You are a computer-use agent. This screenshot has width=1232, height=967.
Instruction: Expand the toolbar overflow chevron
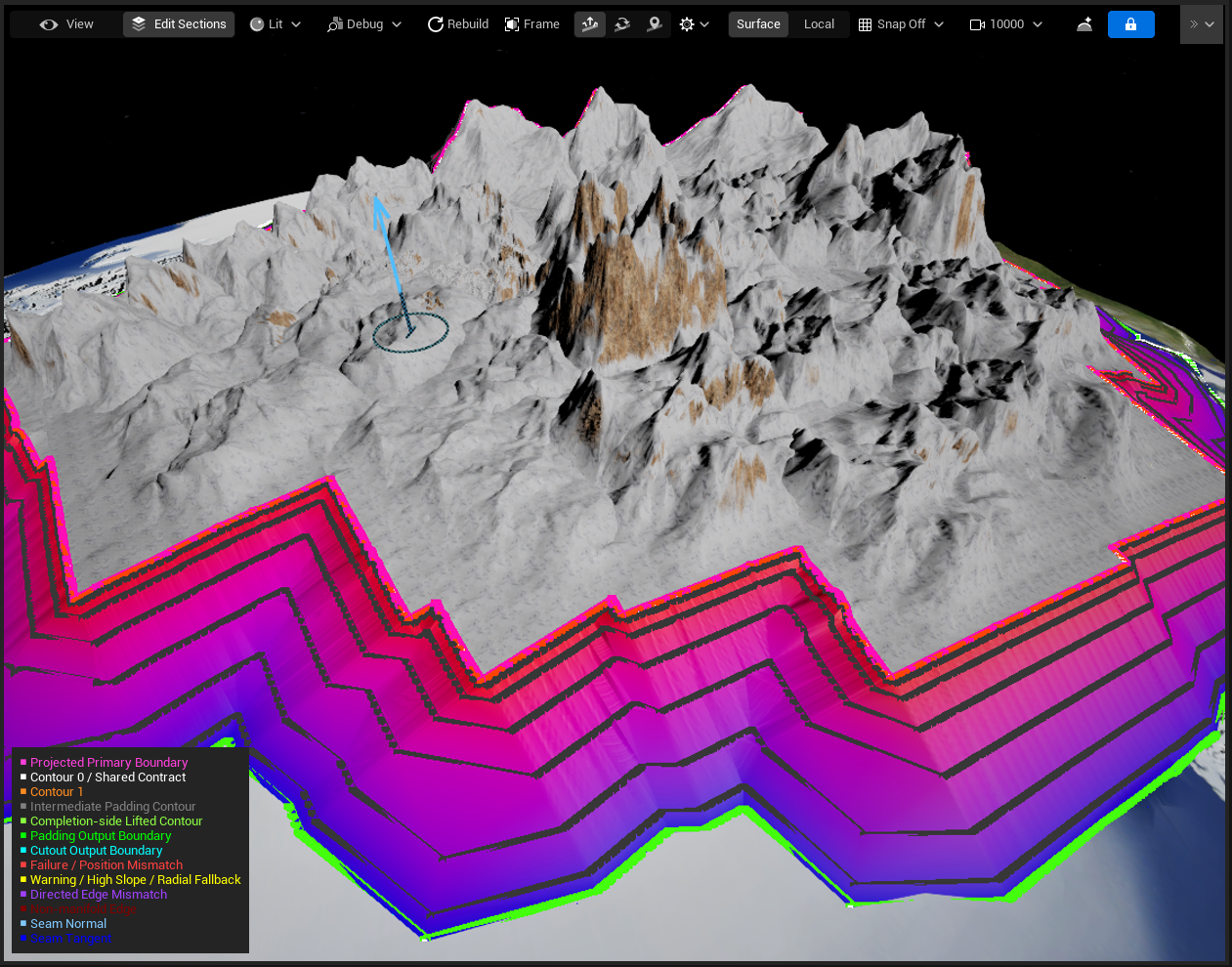coord(1202,24)
